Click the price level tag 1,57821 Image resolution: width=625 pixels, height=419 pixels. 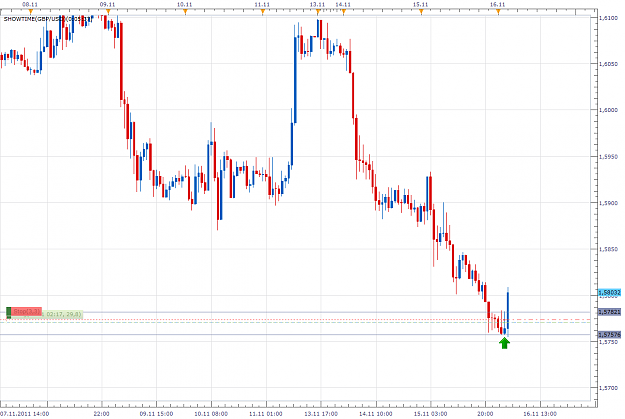click(x=609, y=312)
